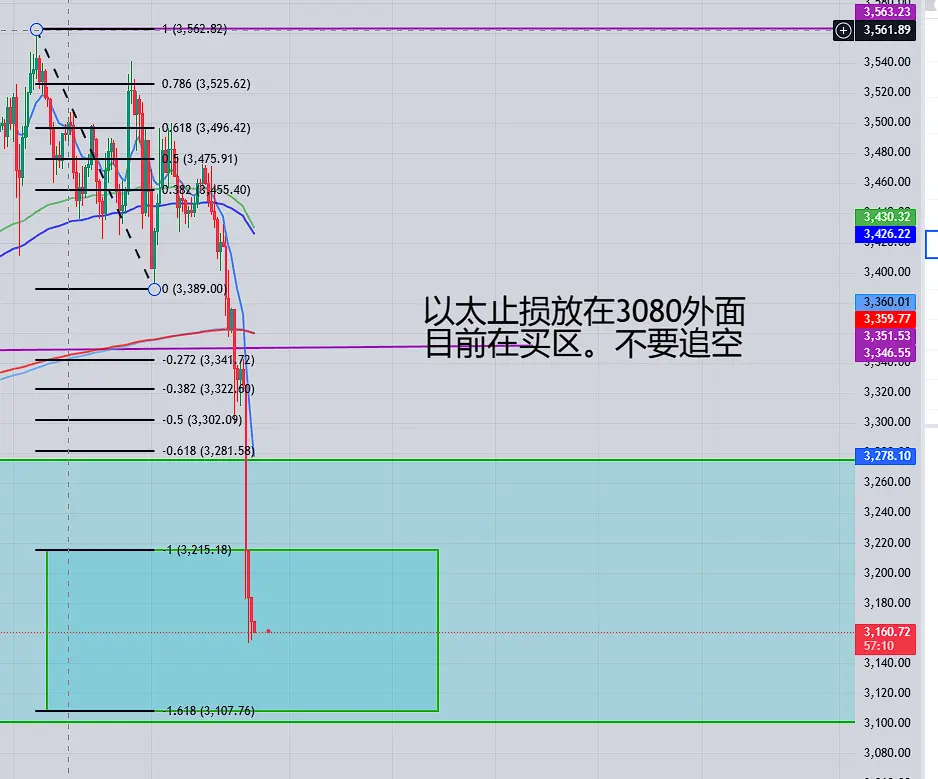Click the 3,240.00 price axis tick
The image size is (938, 779).
click(x=887, y=512)
